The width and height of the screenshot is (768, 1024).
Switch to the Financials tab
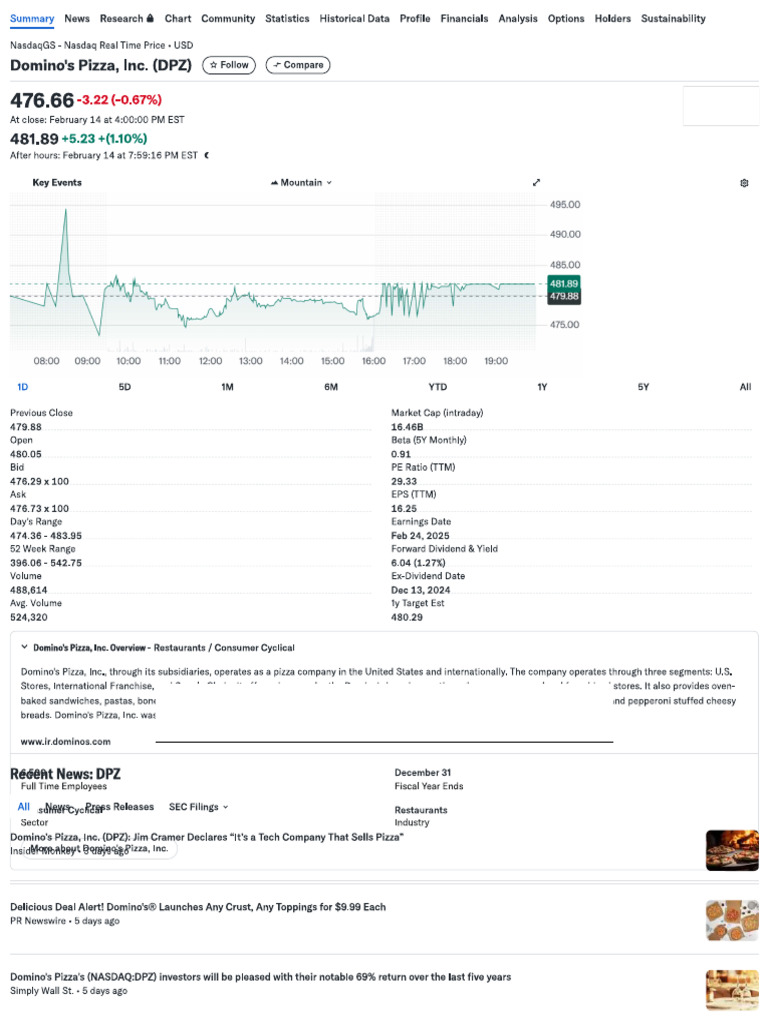(464, 18)
